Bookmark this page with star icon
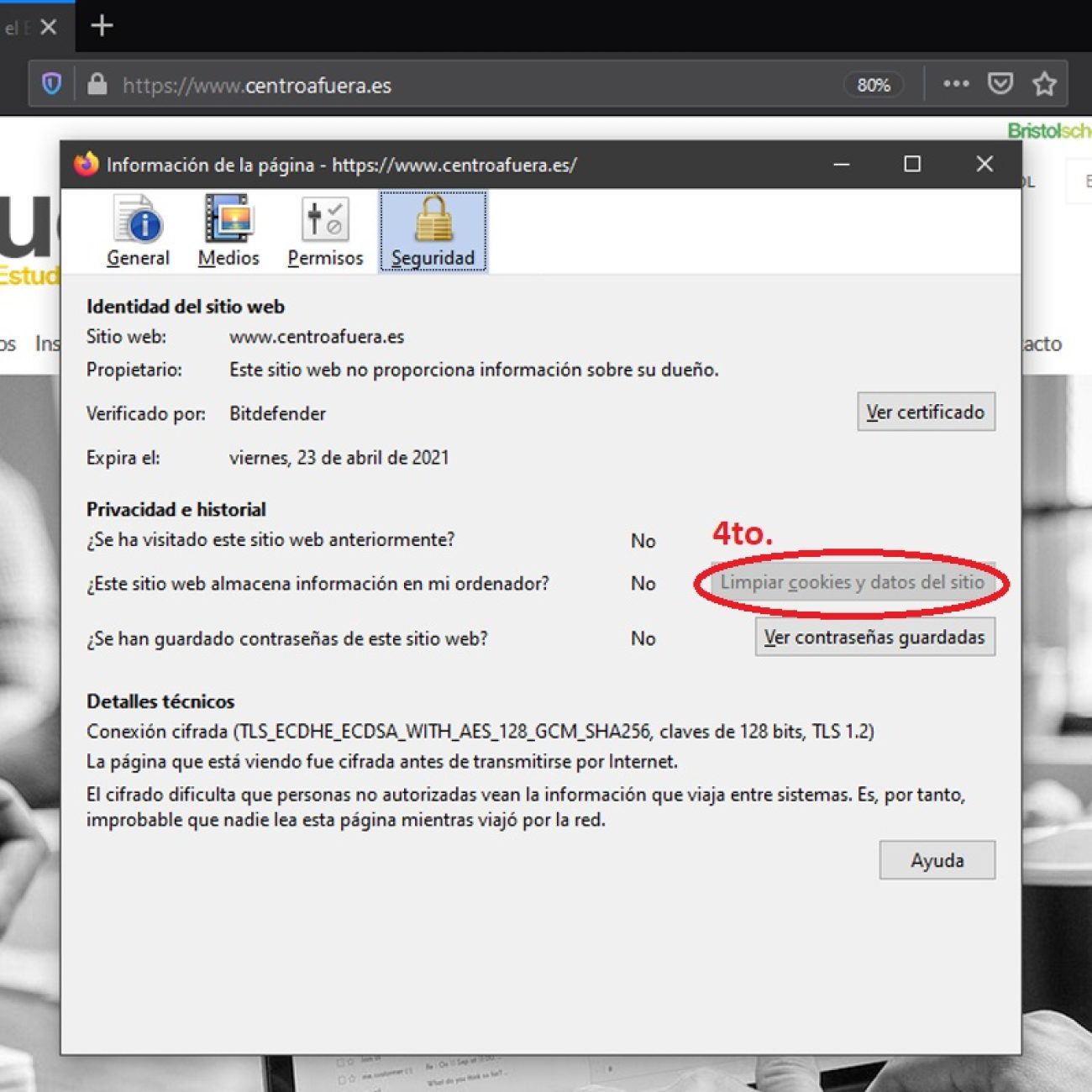Viewport: 1092px width, 1092px height. click(1044, 84)
